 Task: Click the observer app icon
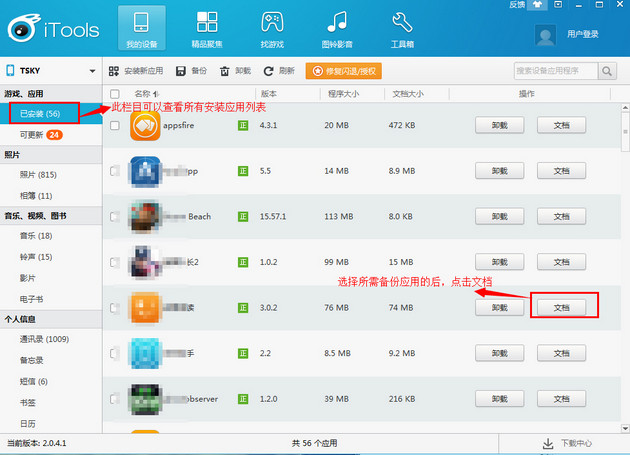tap(145, 399)
